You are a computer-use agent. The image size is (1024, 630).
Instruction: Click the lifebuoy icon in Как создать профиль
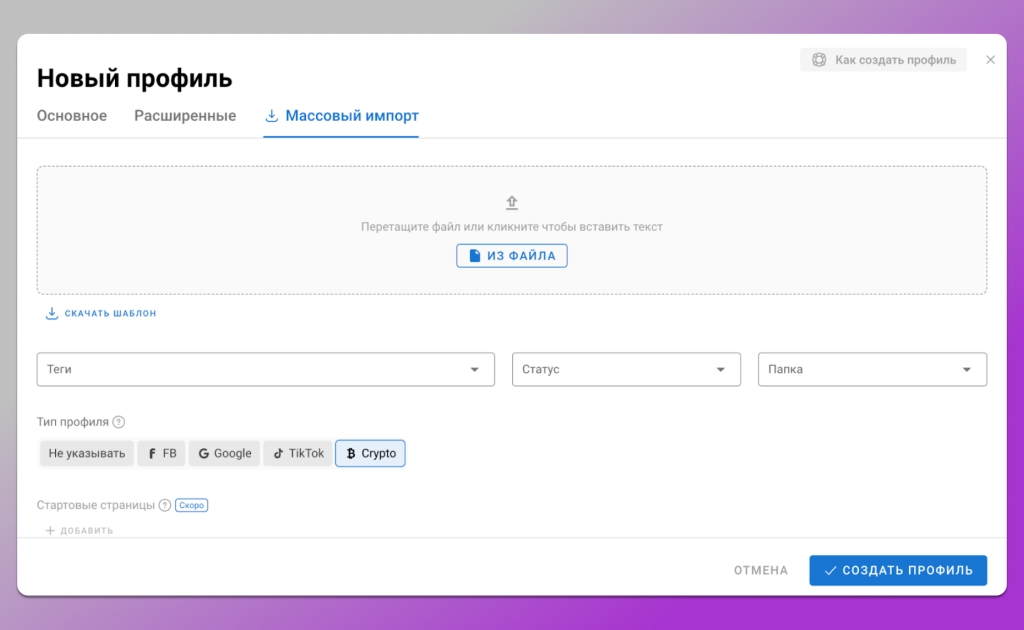coord(819,60)
